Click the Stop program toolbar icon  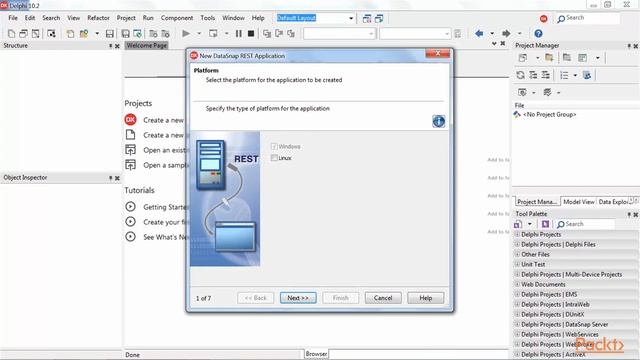251,33
